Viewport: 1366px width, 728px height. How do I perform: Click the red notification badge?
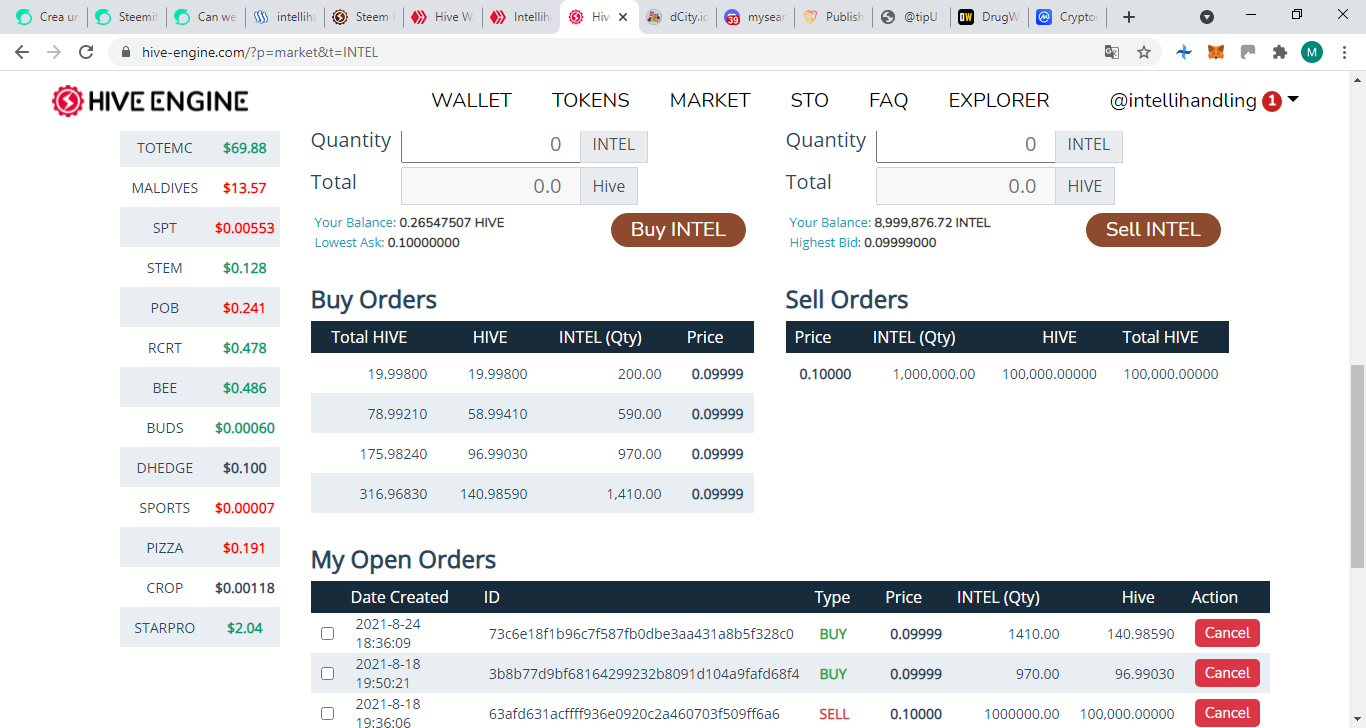pyautogui.click(x=1272, y=101)
